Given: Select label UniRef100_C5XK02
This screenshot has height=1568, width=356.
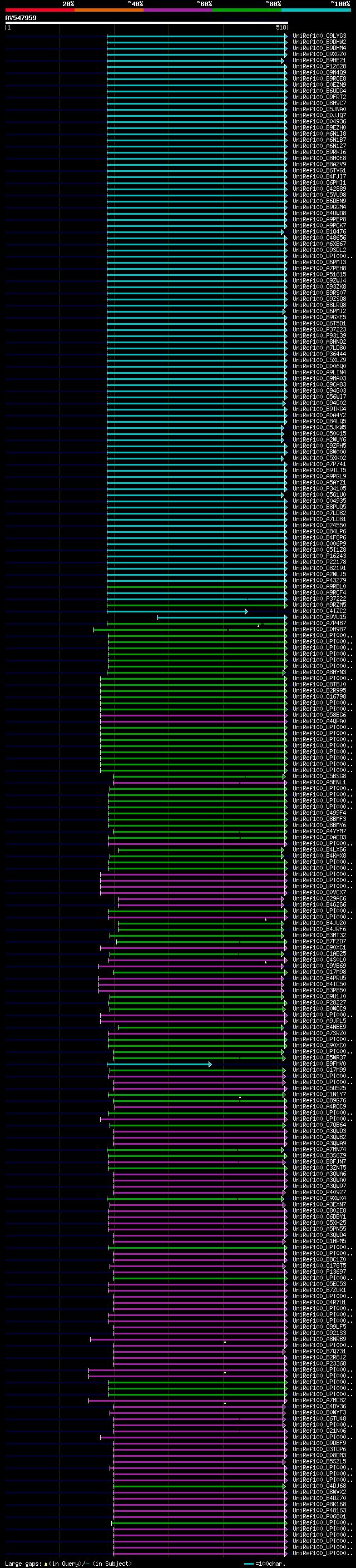Looking at the screenshot, I should (x=319, y=458).
